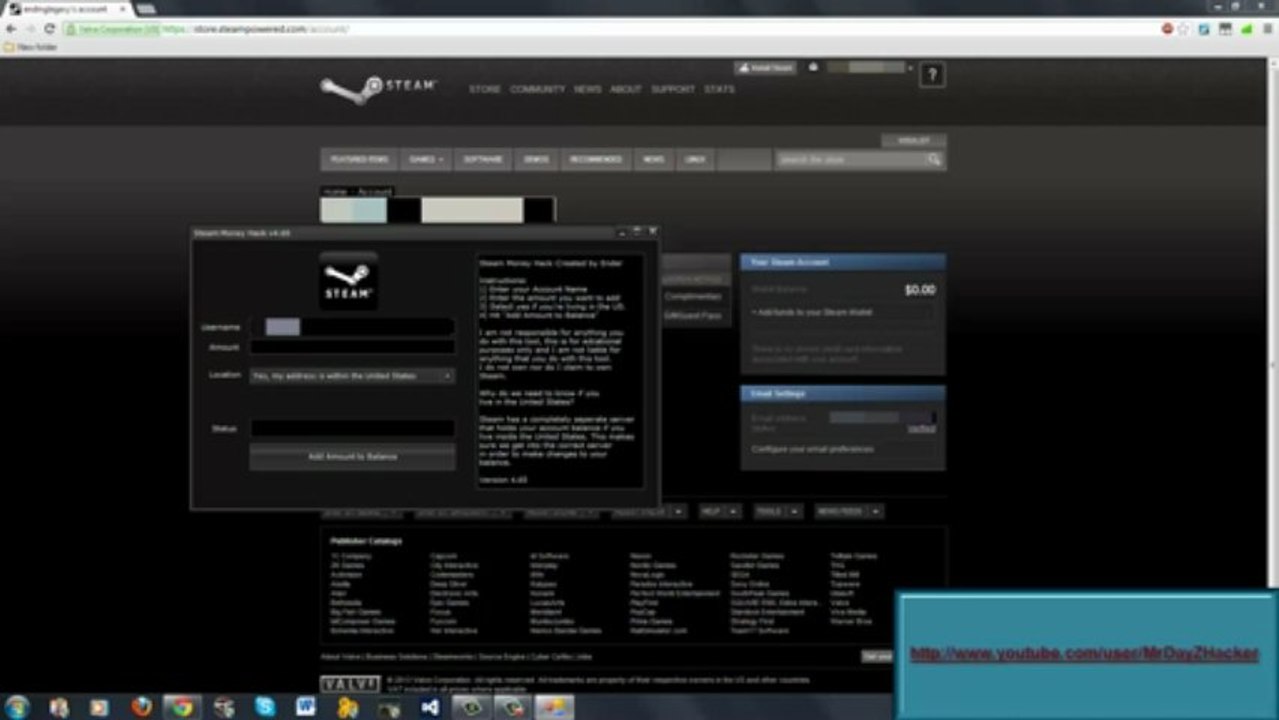Select the Recommended store tab
This screenshot has height=720, width=1279.
click(x=596, y=160)
